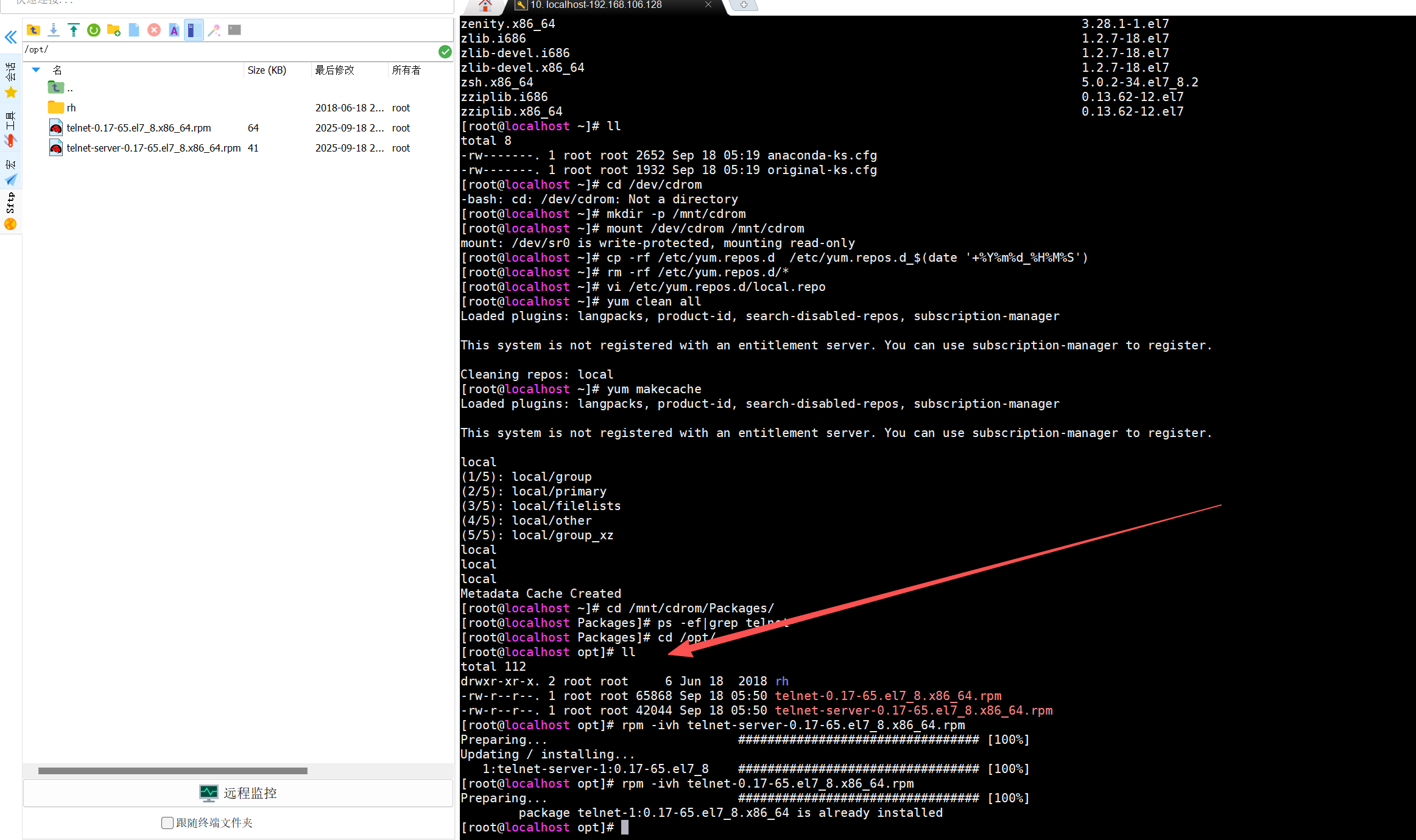Create a new folder with toolbar icon

point(114,30)
